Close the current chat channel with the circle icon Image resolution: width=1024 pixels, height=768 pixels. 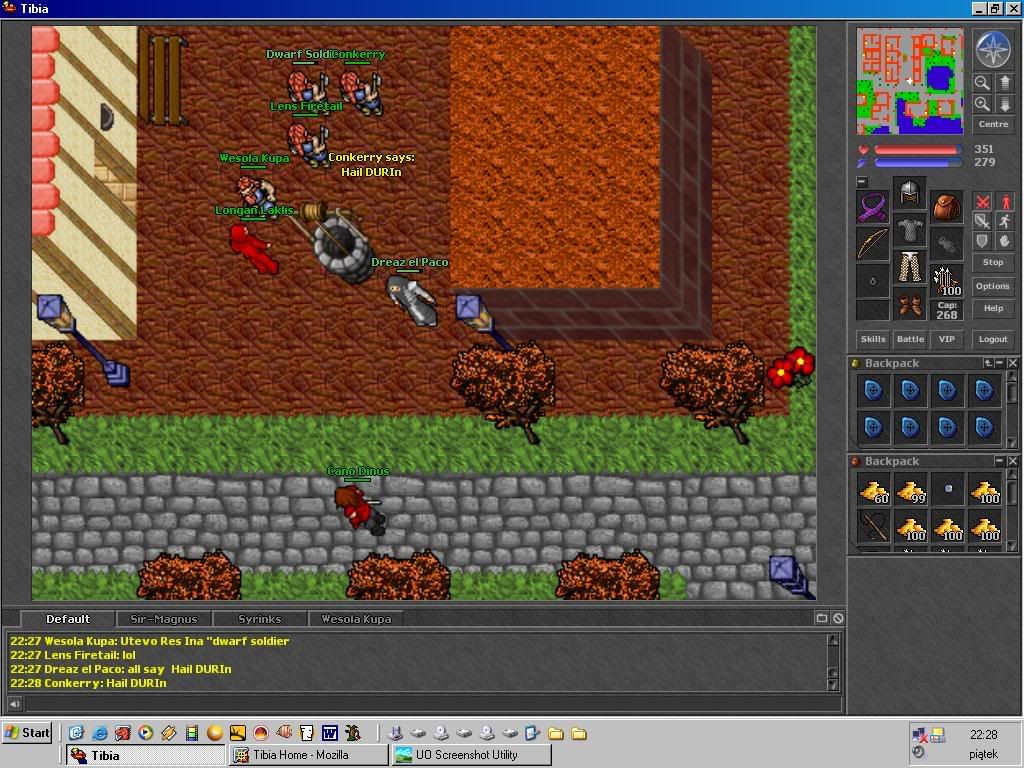click(838, 618)
